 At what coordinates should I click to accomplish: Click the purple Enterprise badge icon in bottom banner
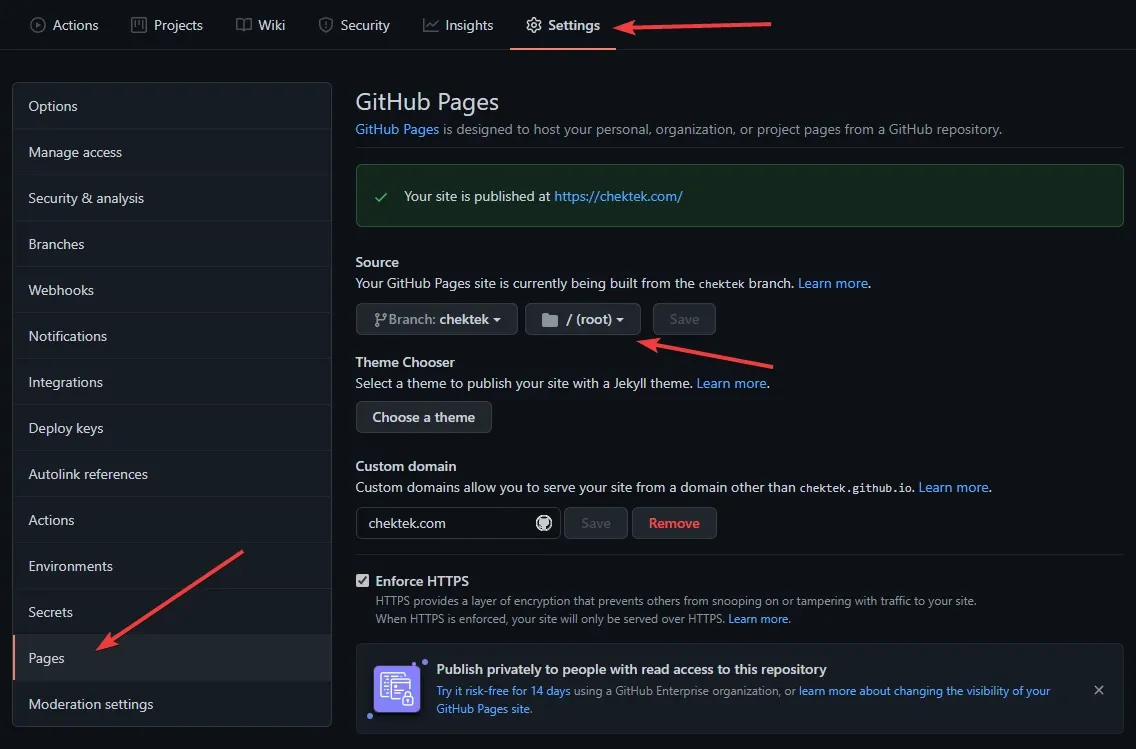[395, 690]
